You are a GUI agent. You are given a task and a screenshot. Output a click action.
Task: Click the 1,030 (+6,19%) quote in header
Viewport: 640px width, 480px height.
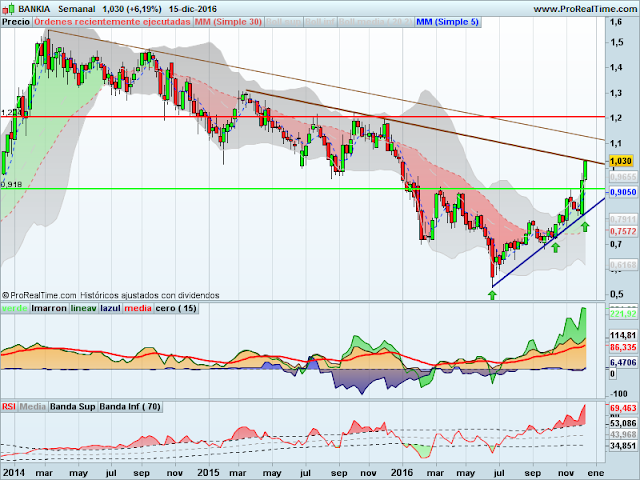tap(131, 9)
